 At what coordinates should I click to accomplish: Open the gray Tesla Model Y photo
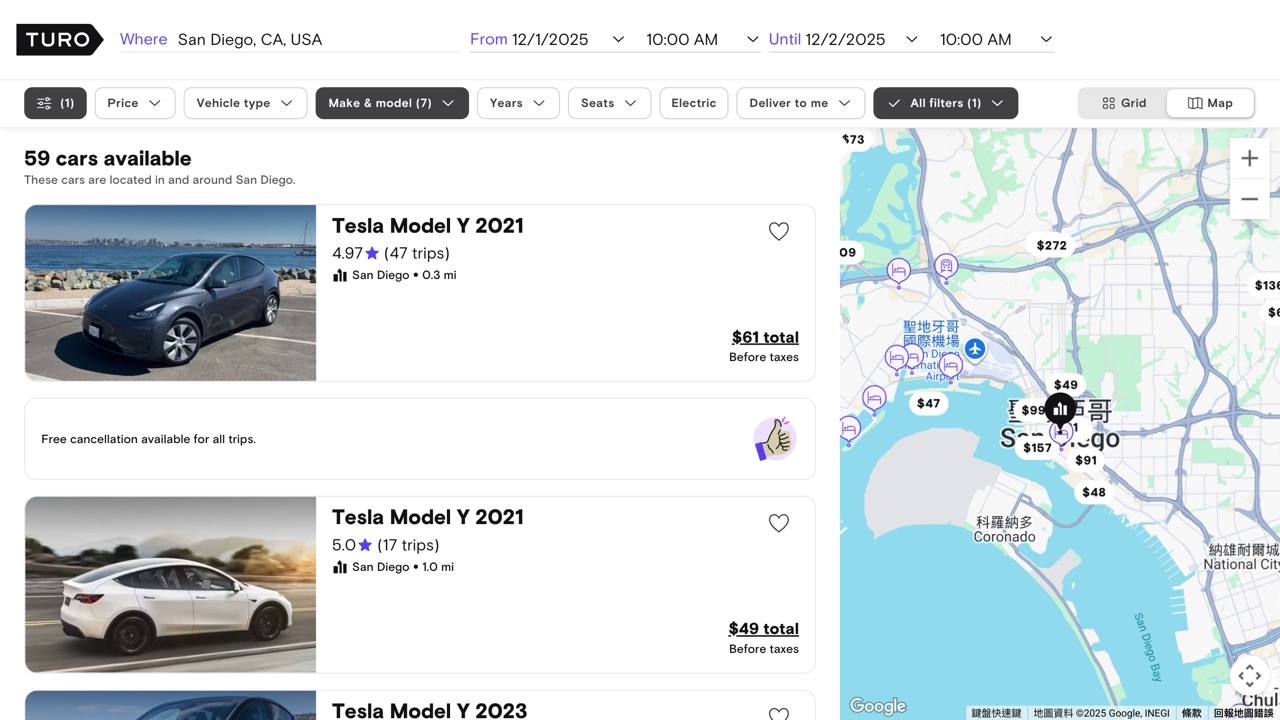point(170,293)
